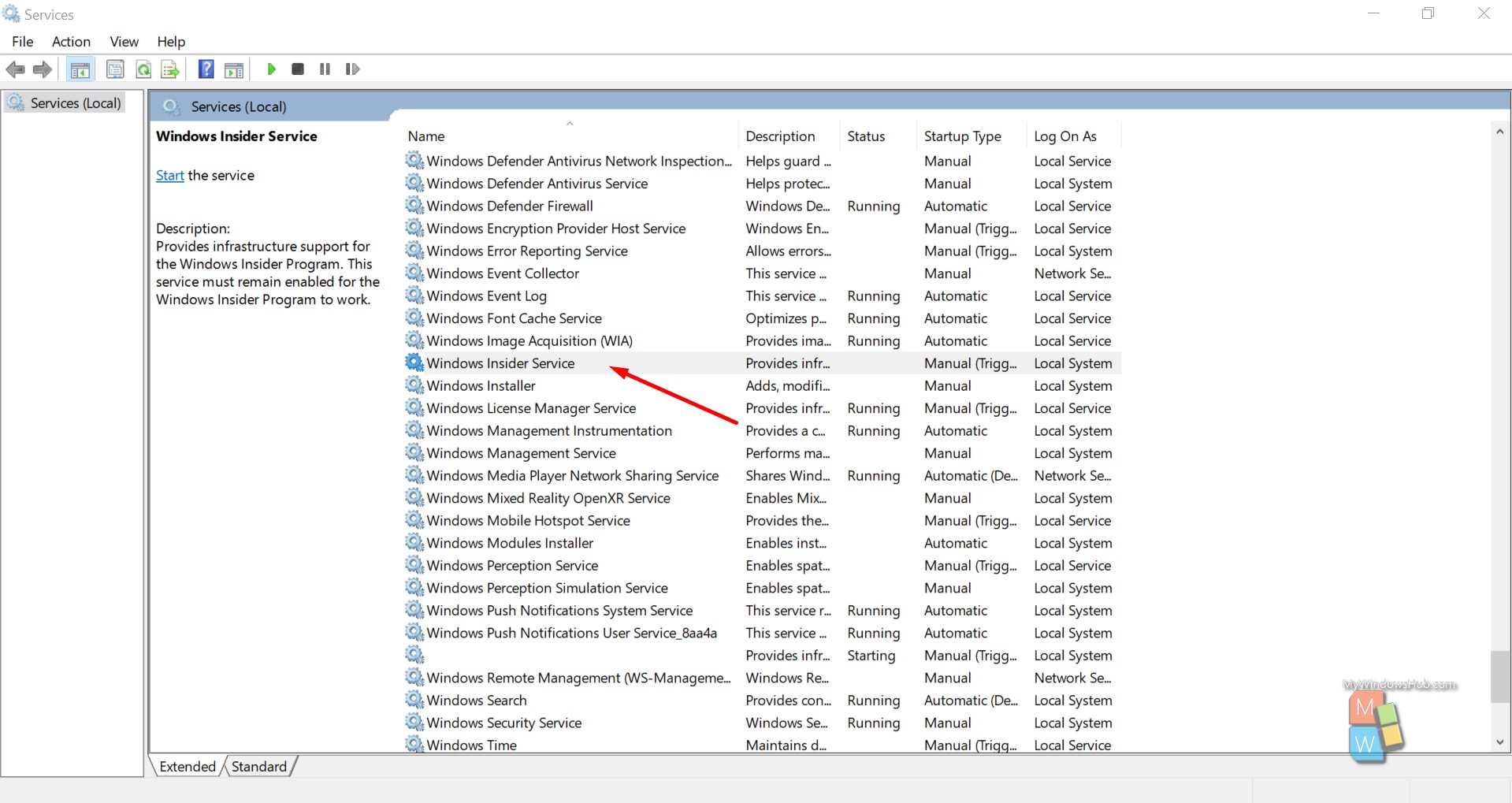Click the Start the service link
Image resolution: width=1512 pixels, height=803 pixels.
[x=169, y=175]
